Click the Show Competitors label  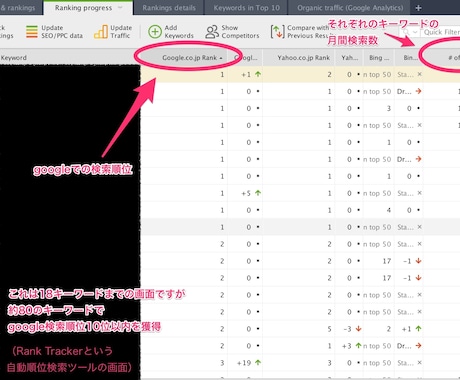[240, 32]
